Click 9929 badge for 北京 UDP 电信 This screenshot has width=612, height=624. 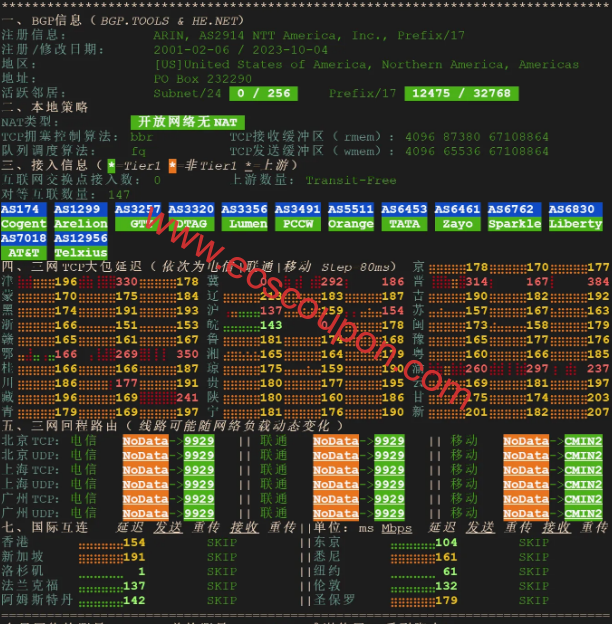click(199, 455)
